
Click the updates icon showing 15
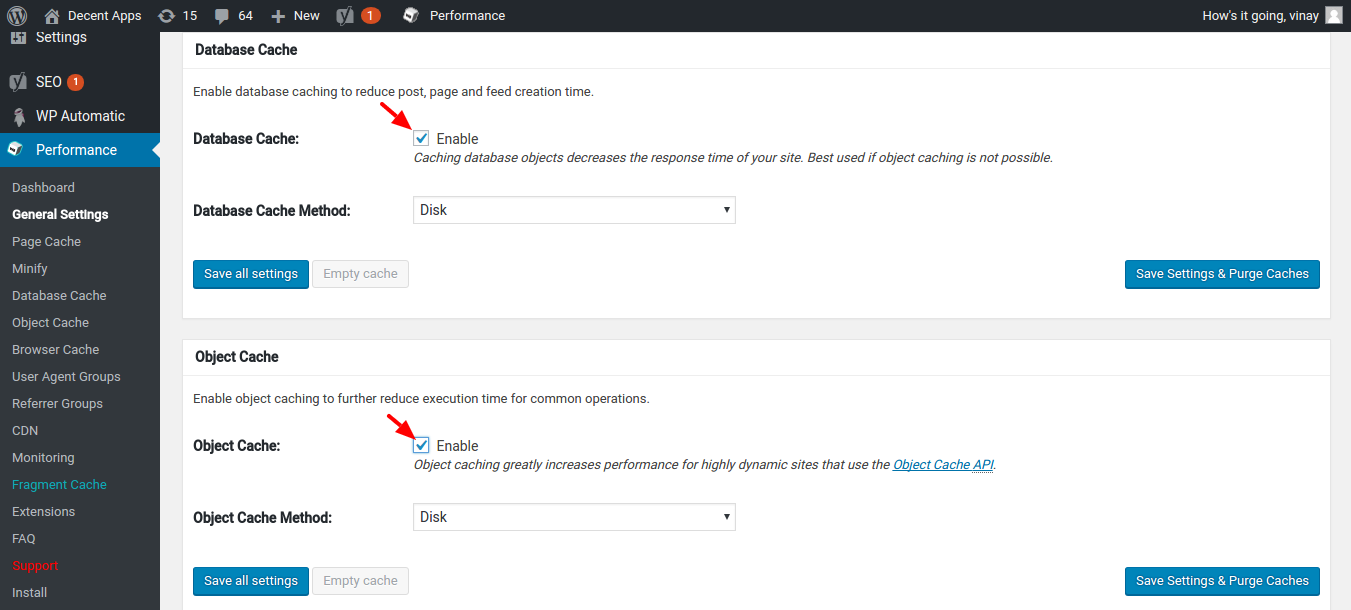click(166, 16)
